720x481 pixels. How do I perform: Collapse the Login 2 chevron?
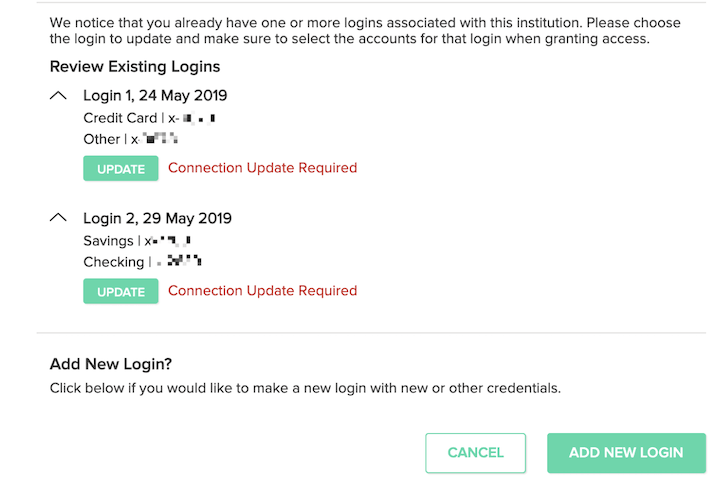[58, 218]
